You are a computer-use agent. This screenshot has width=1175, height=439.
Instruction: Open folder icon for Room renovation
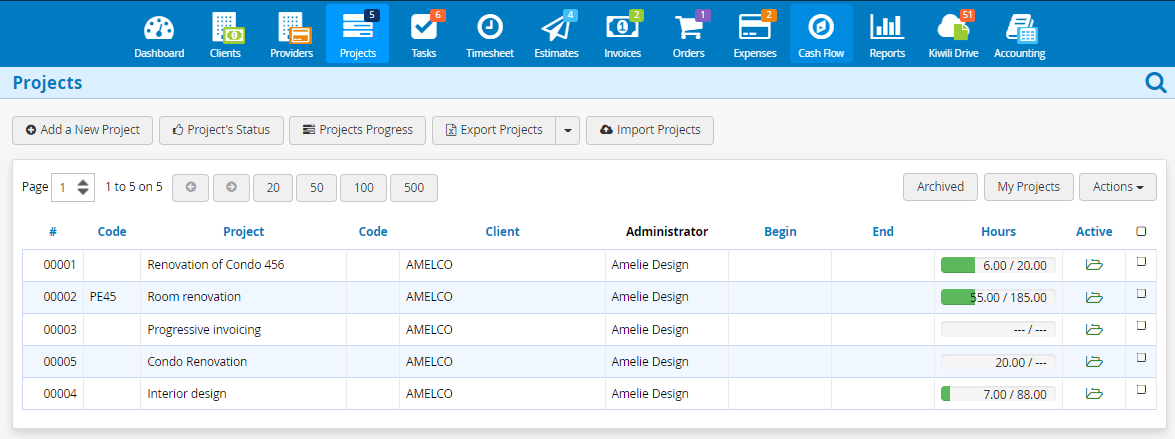tap(1094, 297)
